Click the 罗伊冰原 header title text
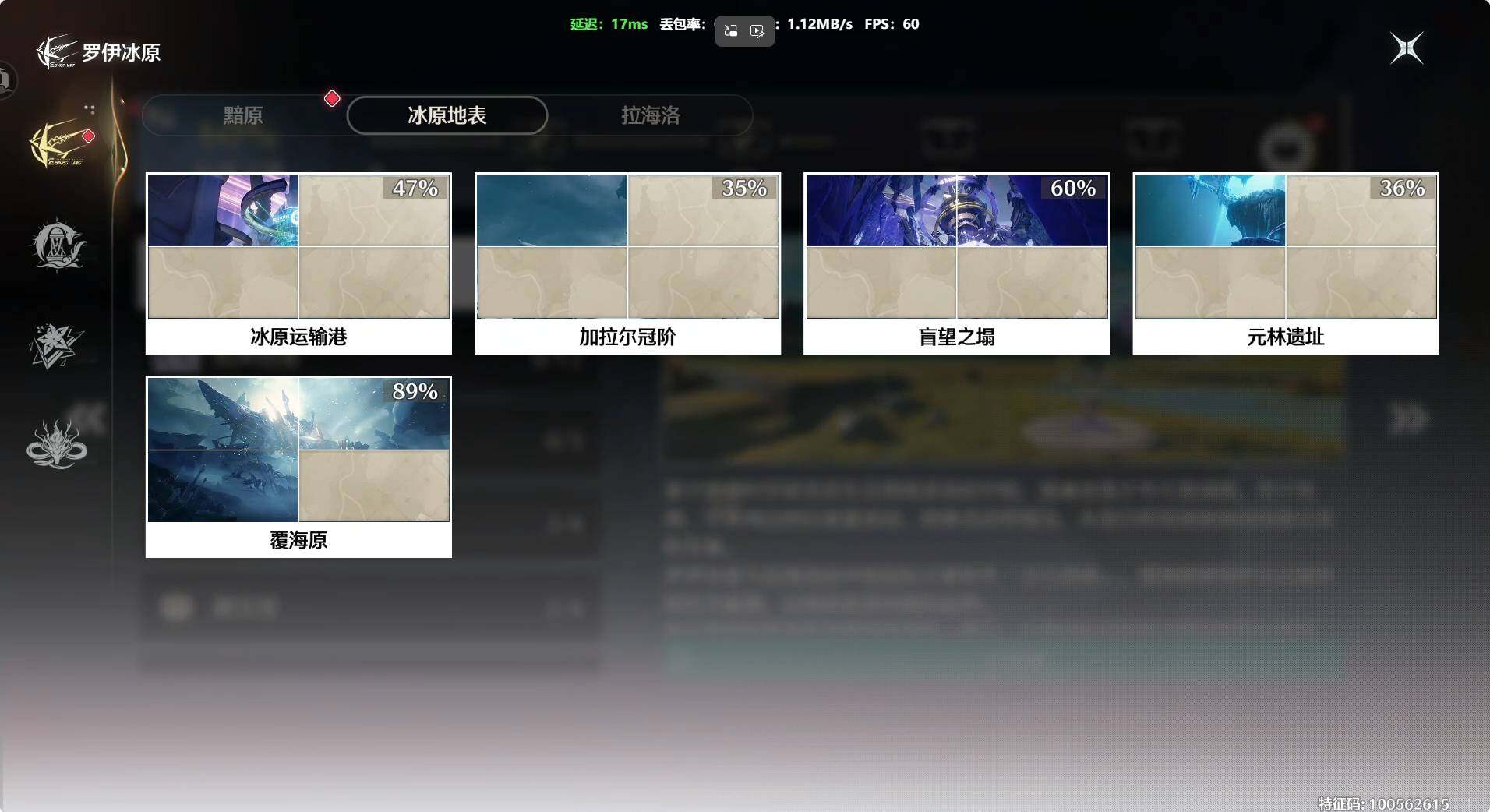This screenshot has width=1490, height=812. point(122,52)
